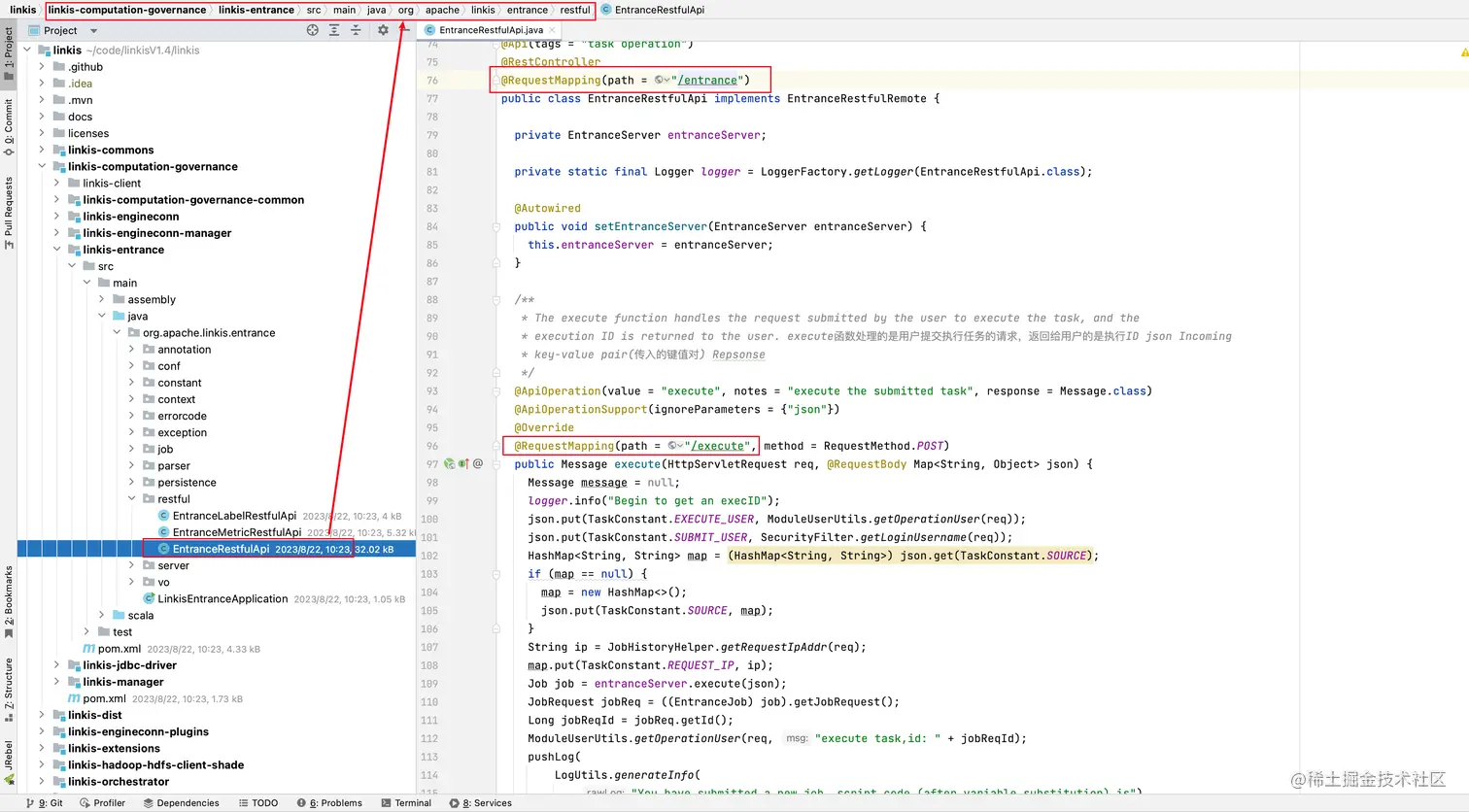Select the linkis-hadoop-hdfs-client-shade module
The image size is (1469, 812).
coord(155,765)
